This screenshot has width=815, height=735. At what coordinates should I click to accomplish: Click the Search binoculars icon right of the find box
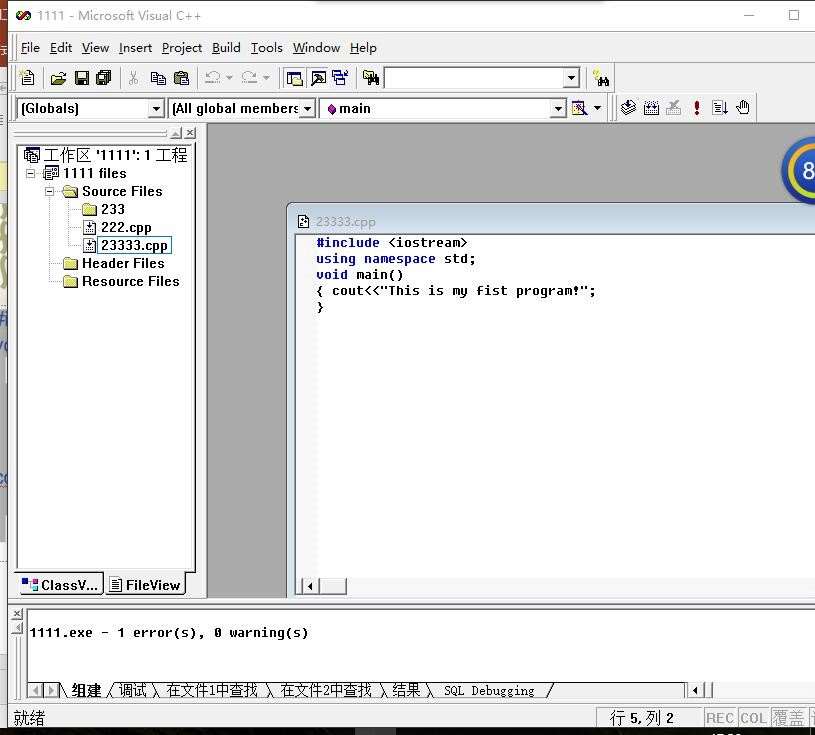601,77
